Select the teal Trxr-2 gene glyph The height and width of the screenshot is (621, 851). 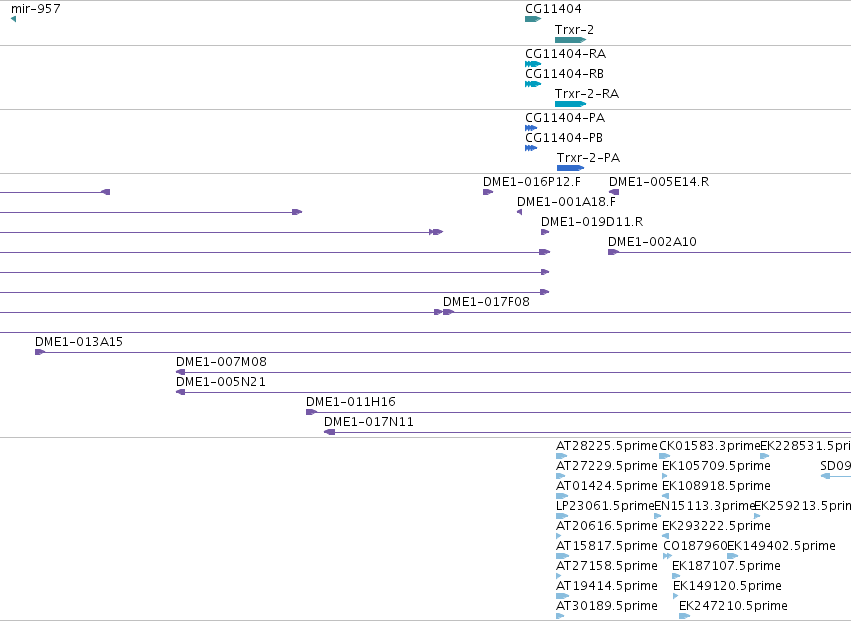click(570, 40)
